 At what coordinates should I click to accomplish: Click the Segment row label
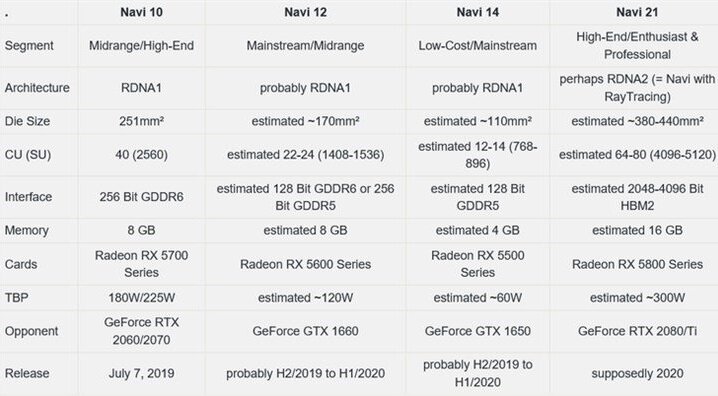click(29, 46)
